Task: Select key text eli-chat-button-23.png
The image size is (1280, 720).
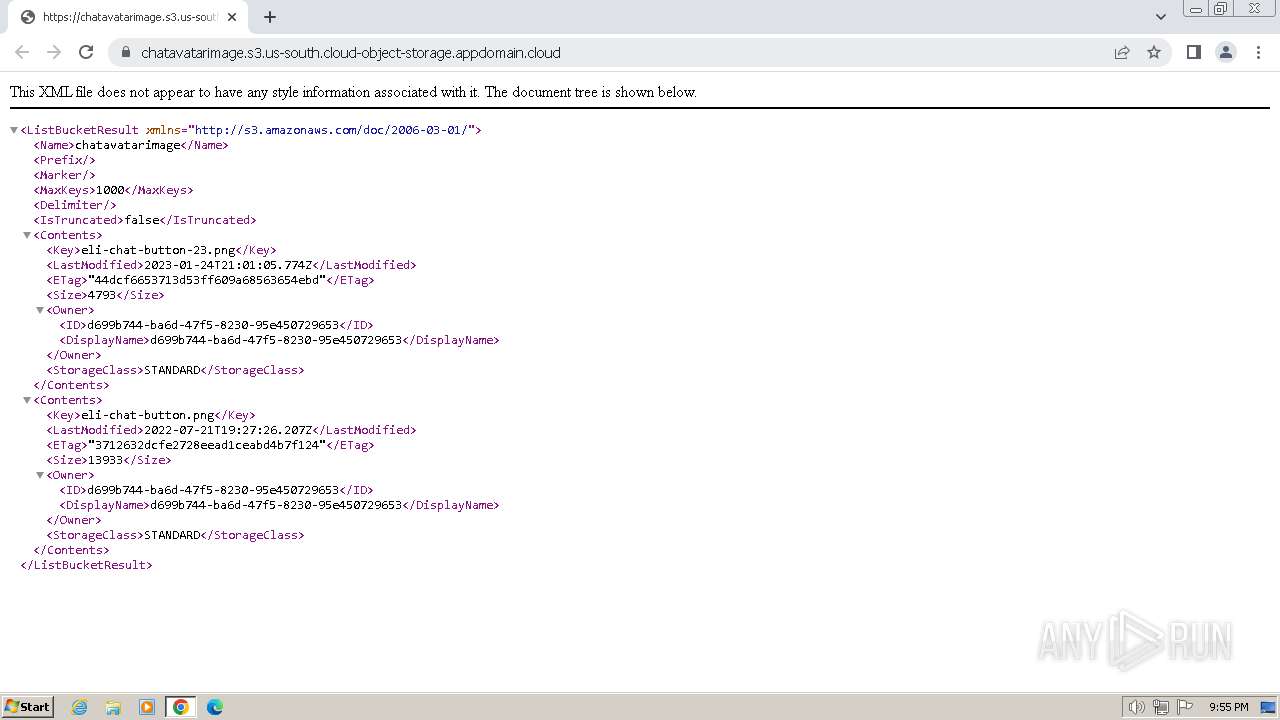Action: coord(158,250)
